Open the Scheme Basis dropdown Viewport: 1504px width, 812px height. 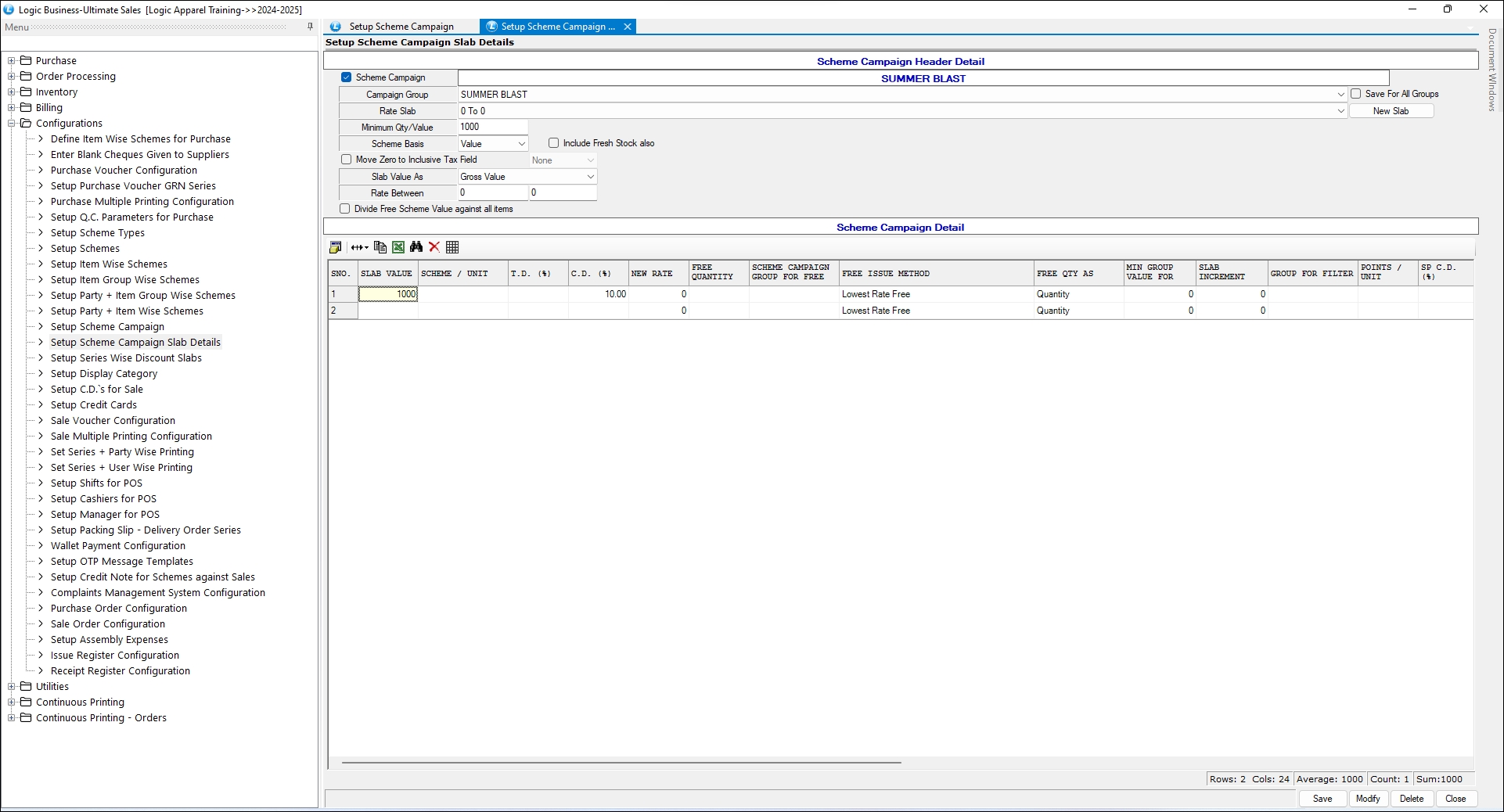click(x=521, y=144)
